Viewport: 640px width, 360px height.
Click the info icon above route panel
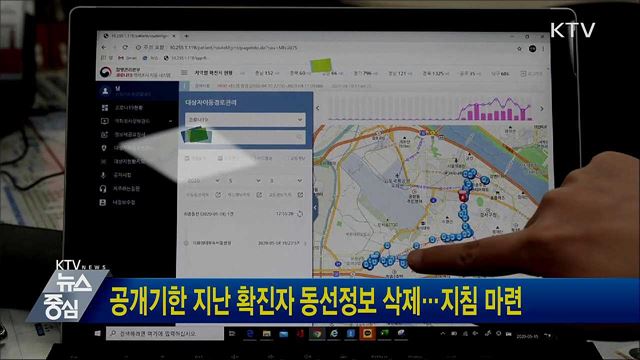click(x=184, y=86)
